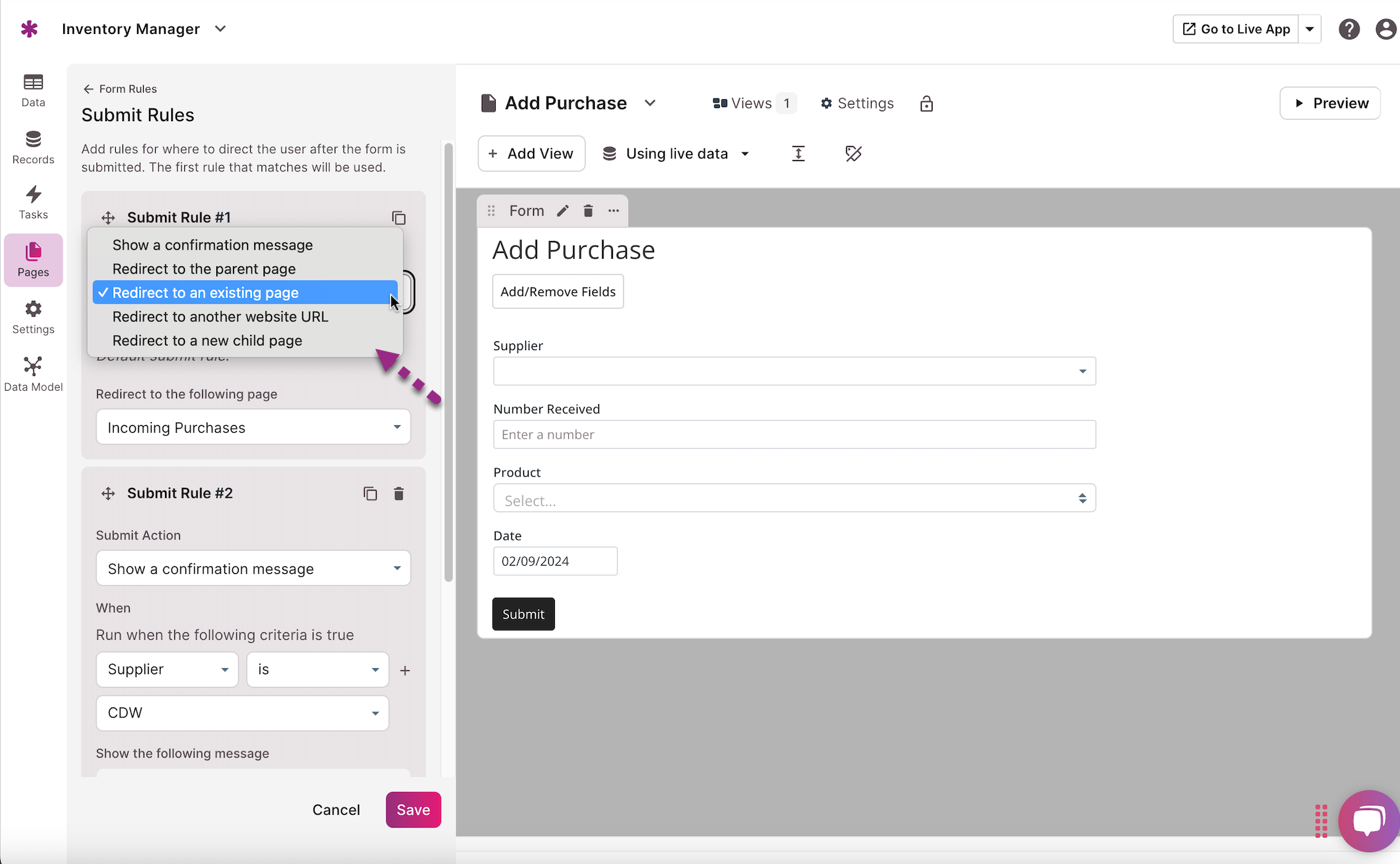
Task: Click the vertical spacing icon in toolbar
Action: pyautogui.click(x=798, y=154)
